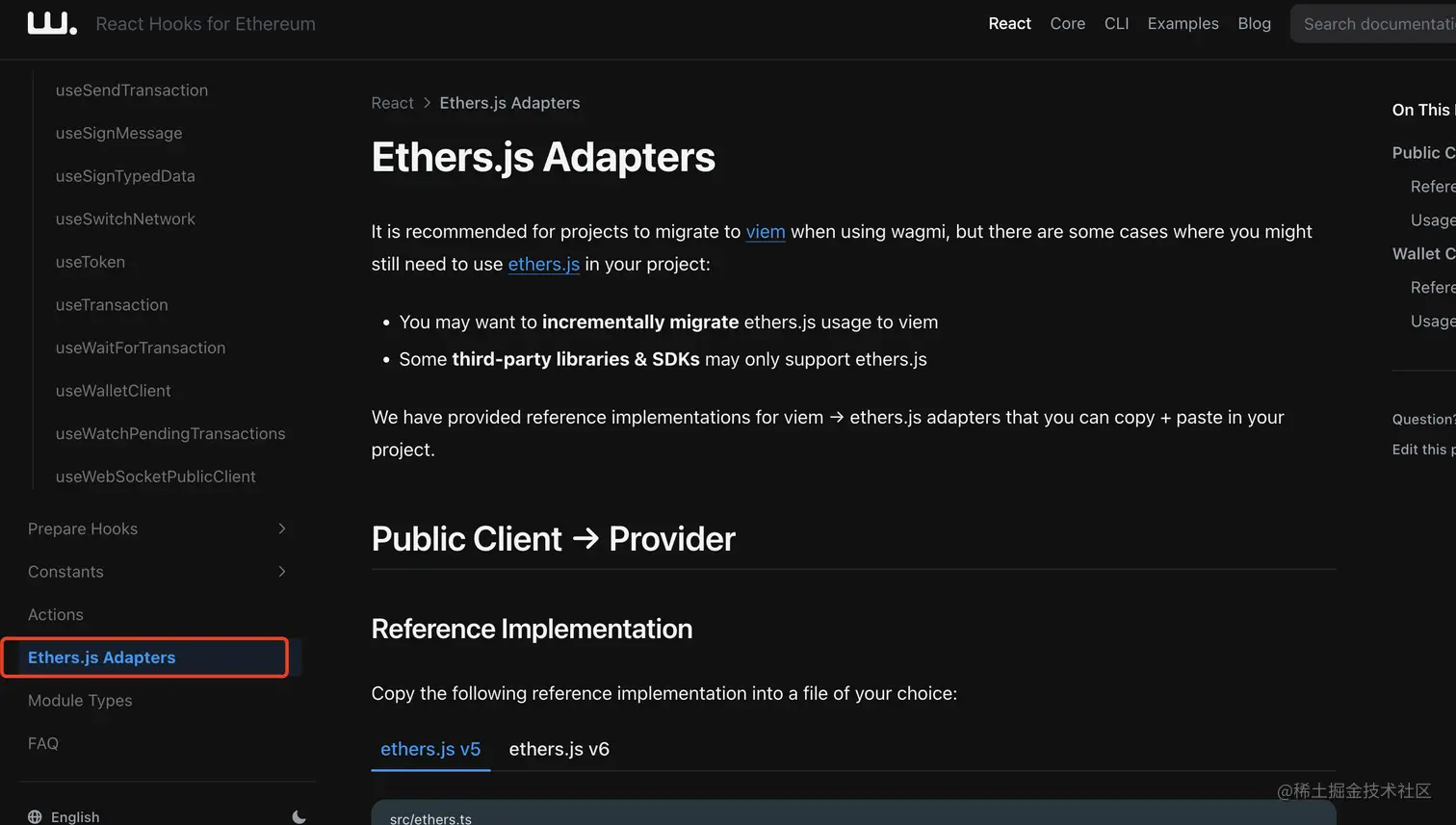Click the wagmi logo icon
Image resolution: width=1456 pixels, height=825 pixels.
click(x=52, y=23)
